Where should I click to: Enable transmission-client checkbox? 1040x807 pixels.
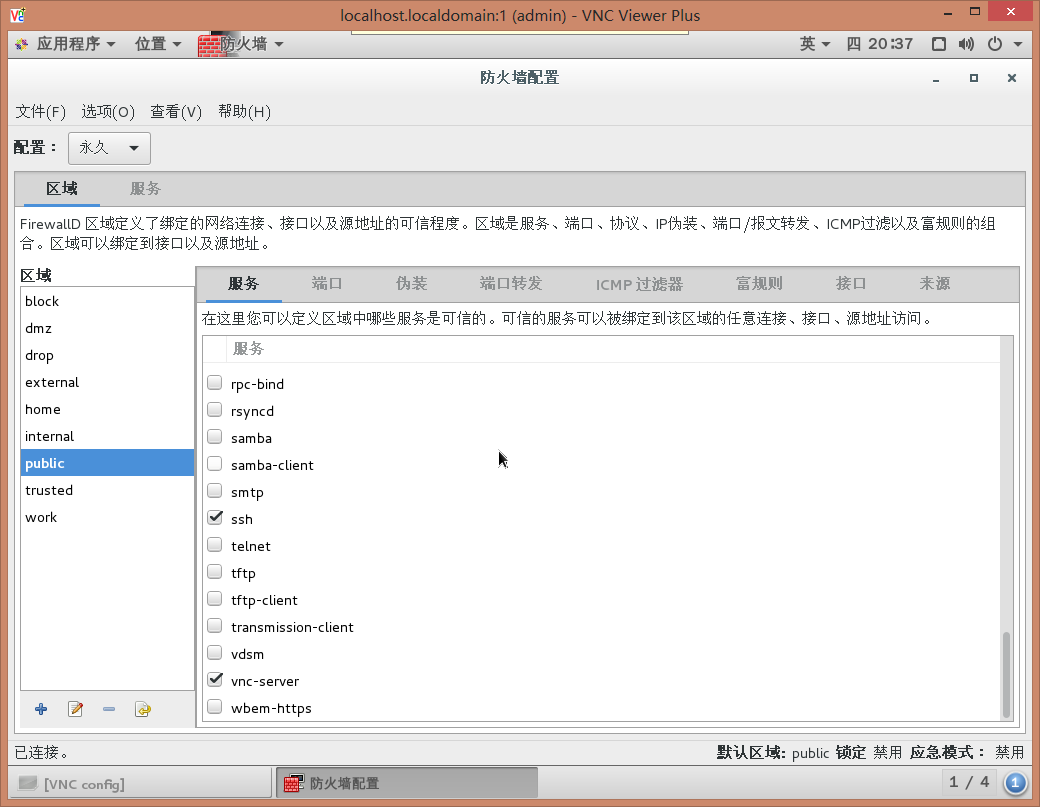(x=214, y=626)
